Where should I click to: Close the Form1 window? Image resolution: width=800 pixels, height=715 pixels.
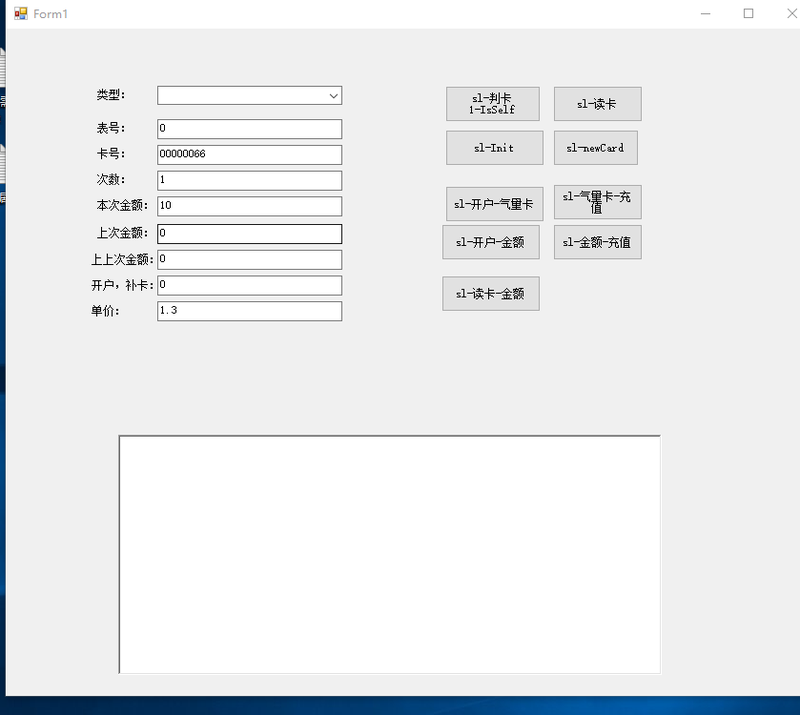(x=791, y=14)
